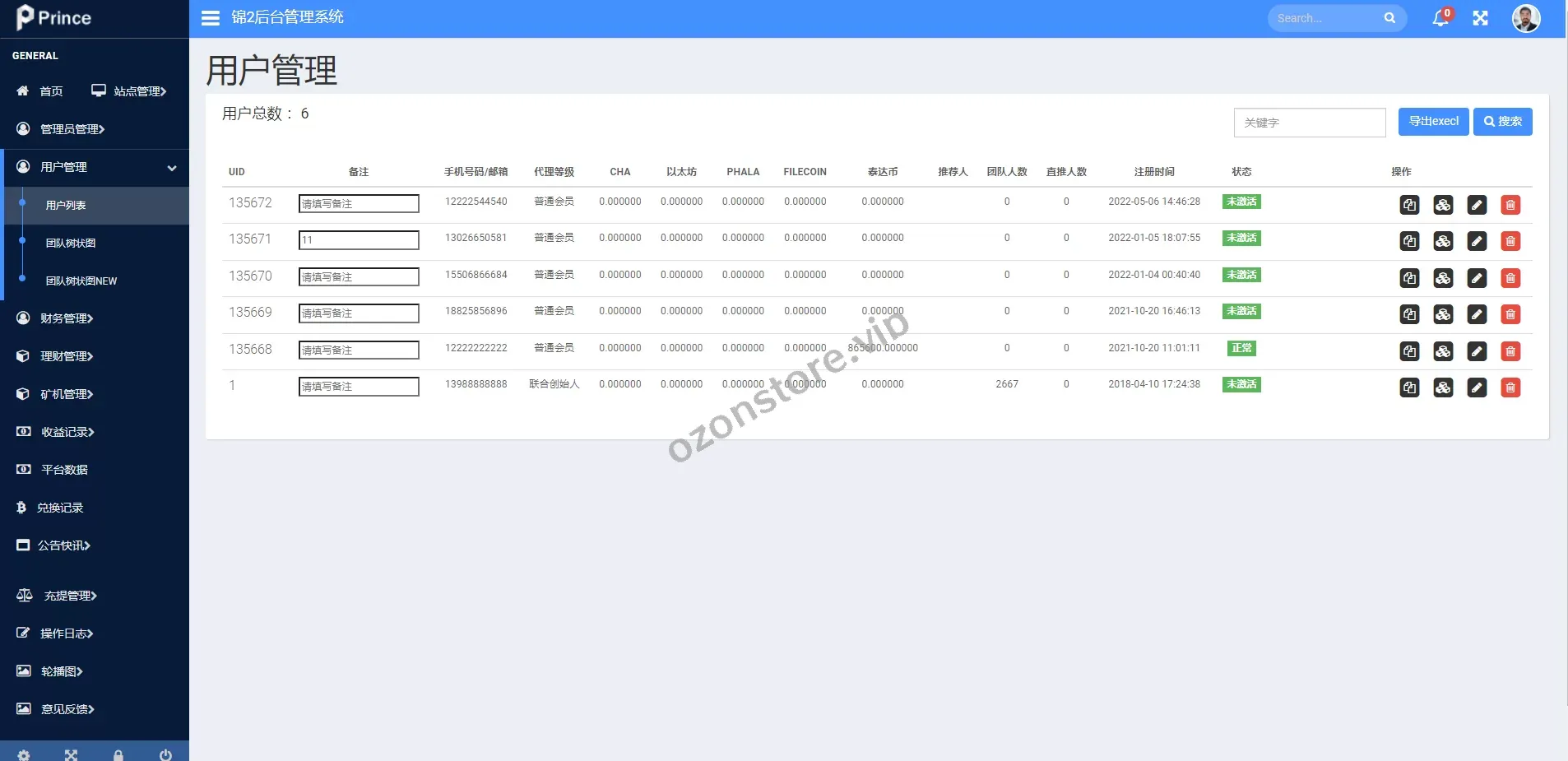Click the power icon at sidebar bottom
The width and height of the screenshot is (1568, 761).
[x=165, y=754]
